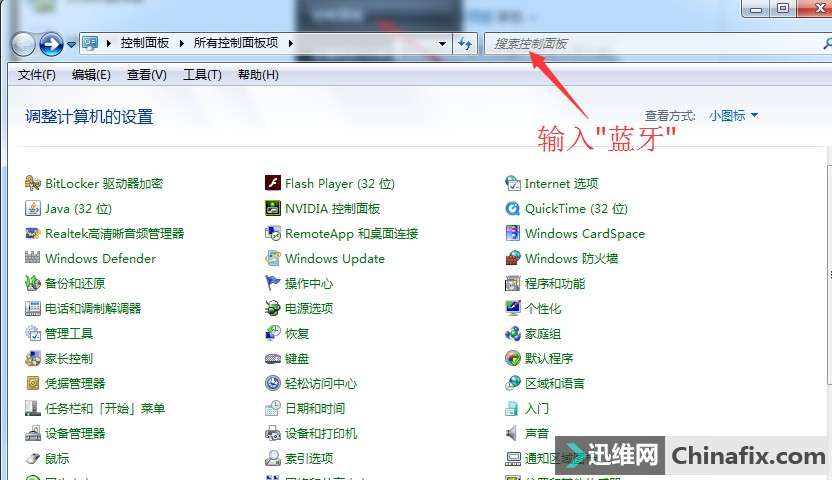The image size is (832, 480).
Task: Click the refresh button beside address bar
Action: tap(465, 43)
